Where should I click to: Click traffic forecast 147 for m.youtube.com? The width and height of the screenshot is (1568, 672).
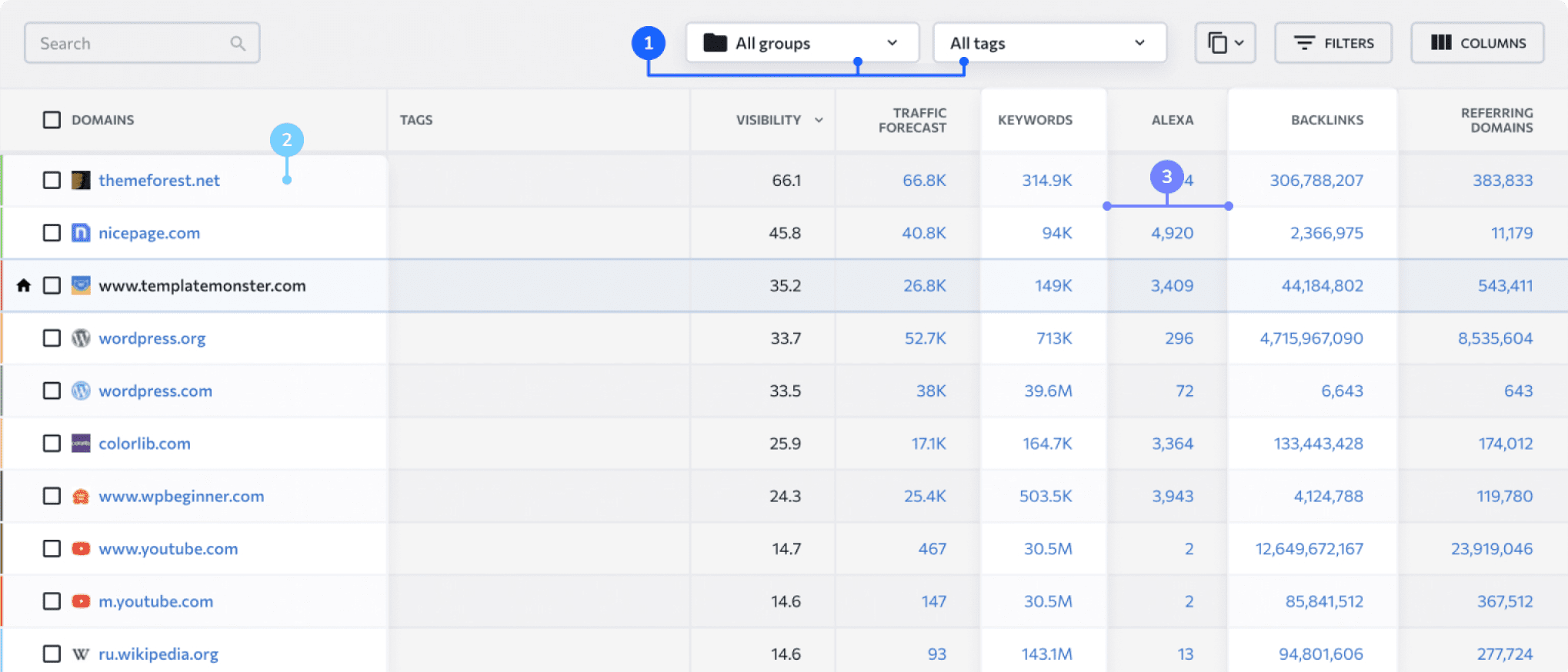click(934, 601)
